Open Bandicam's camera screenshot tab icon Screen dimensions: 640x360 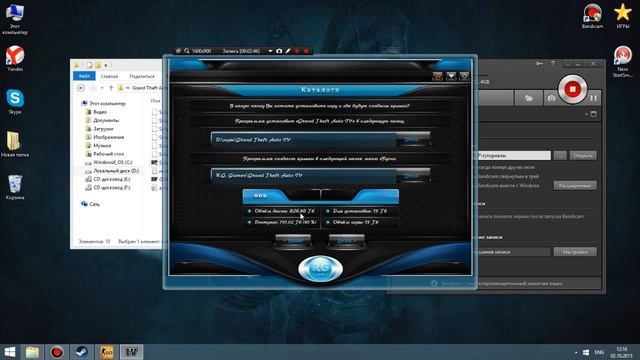tap(551, 98)
